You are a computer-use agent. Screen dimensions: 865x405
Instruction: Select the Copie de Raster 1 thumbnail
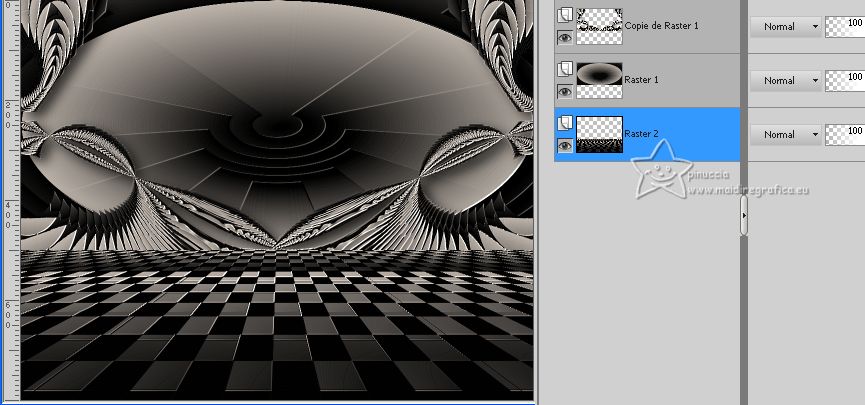pos(599,26)
